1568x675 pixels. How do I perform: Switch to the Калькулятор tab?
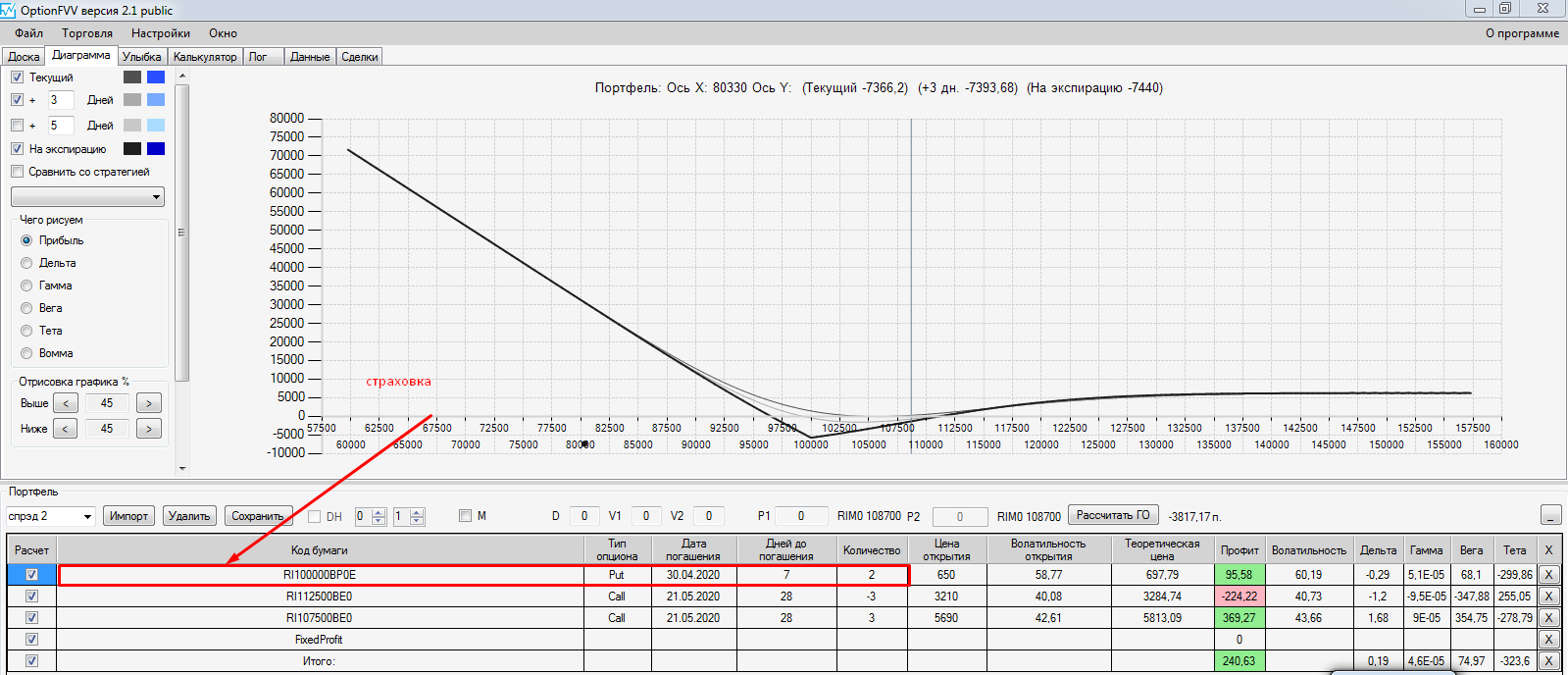click(205, 57)
